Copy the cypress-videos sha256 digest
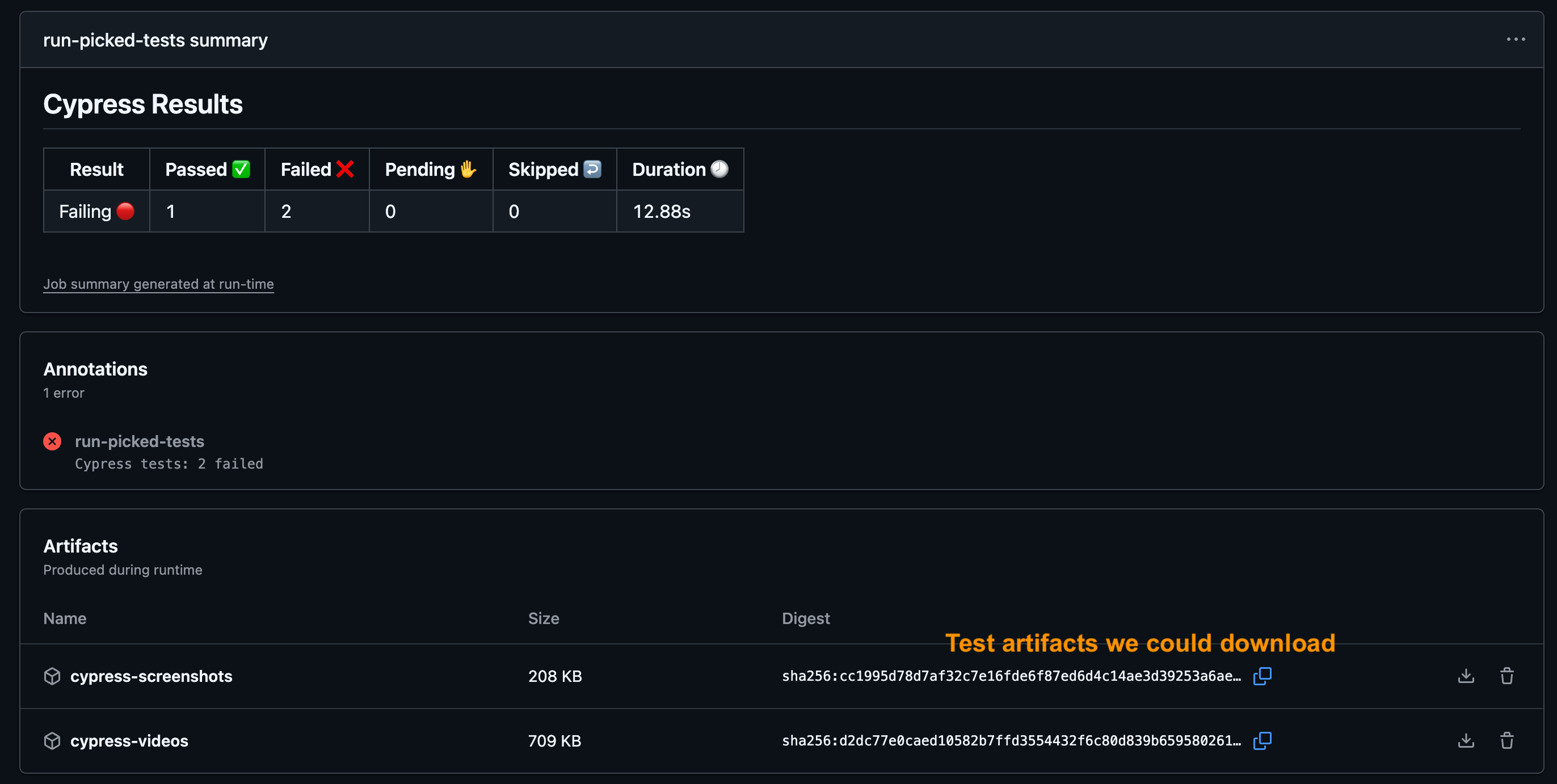This screenshot has width=1557, height=784. 1262,740
